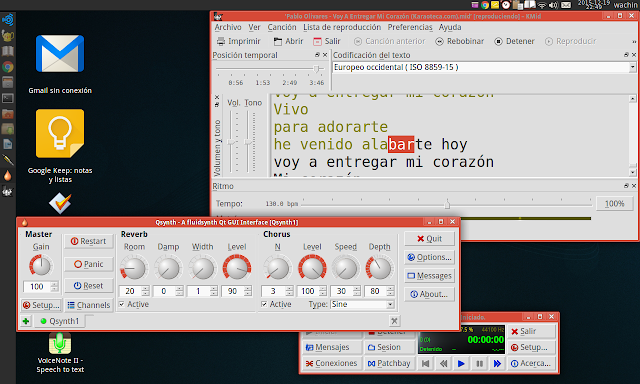Click Conexiones in QjackCtl
This screenshot has width=640, height=384.
point(331,363)
